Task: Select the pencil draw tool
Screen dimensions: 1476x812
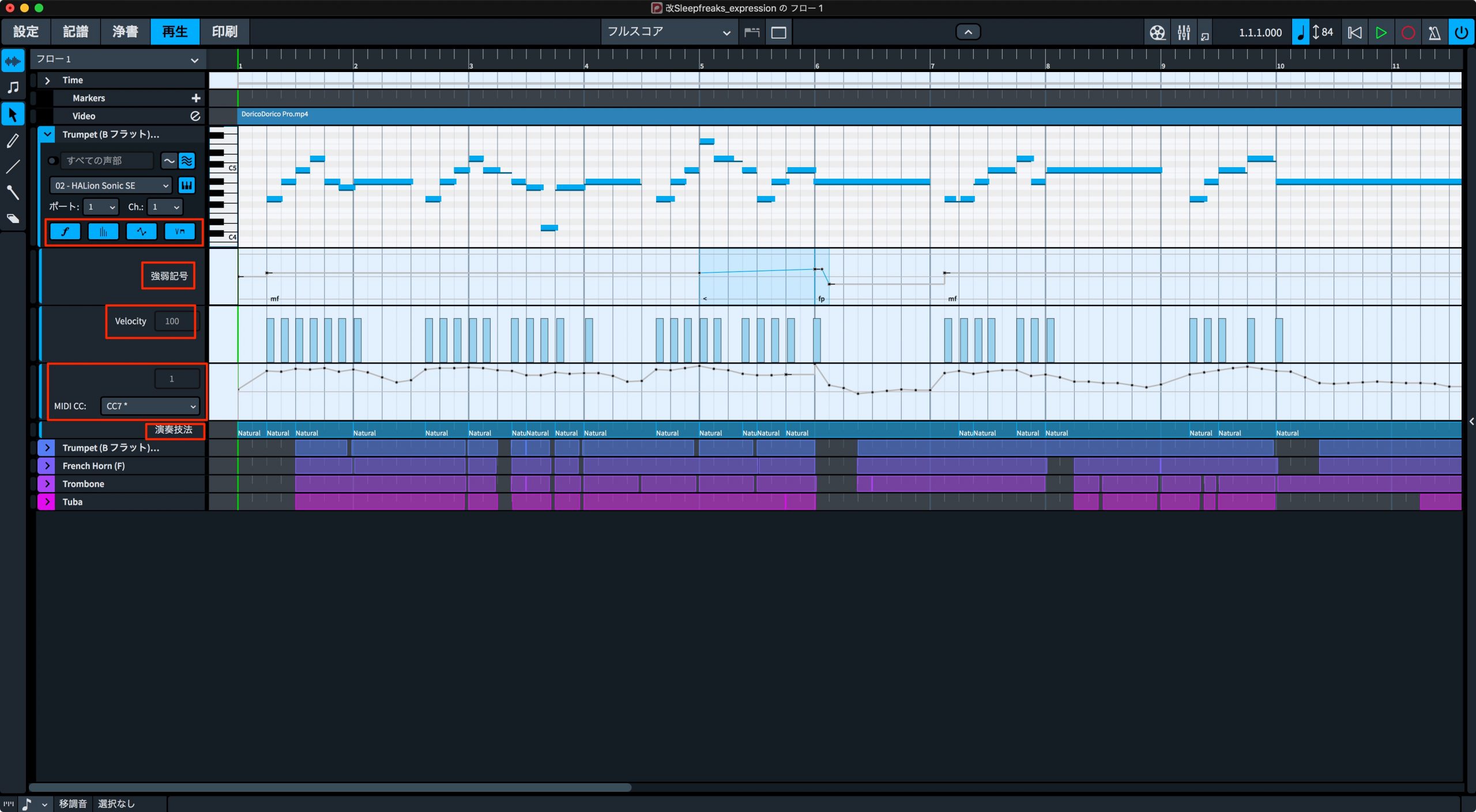Action: [13, 141]
